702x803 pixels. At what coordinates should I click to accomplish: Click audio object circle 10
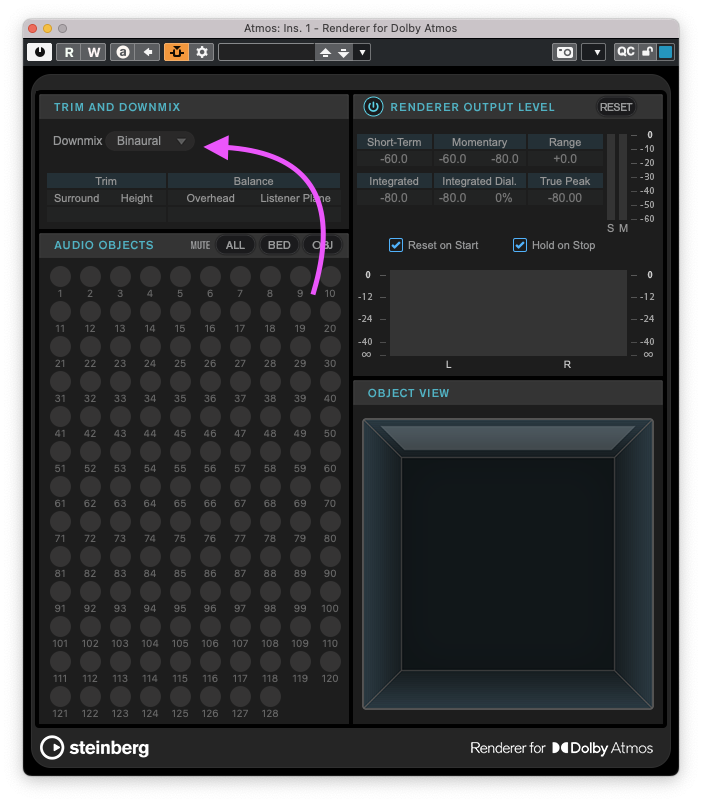pyautogui.click(x=330, y=277)
